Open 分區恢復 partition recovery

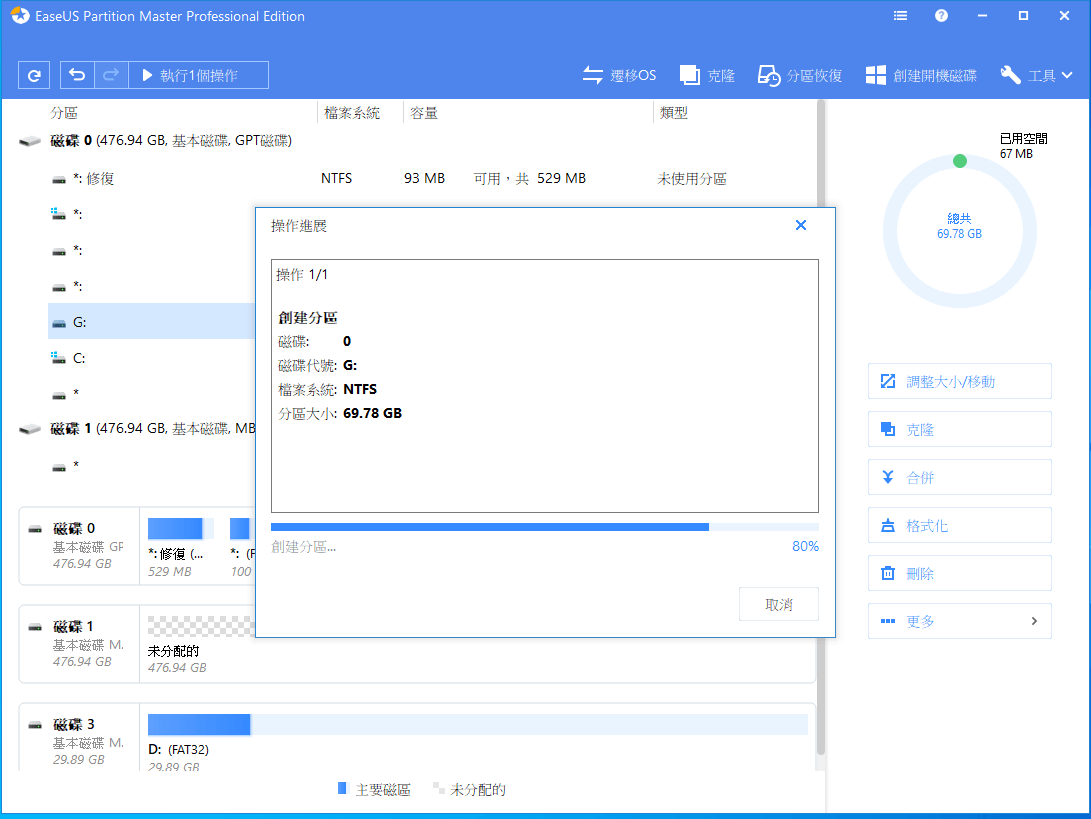tap(799, 75)
